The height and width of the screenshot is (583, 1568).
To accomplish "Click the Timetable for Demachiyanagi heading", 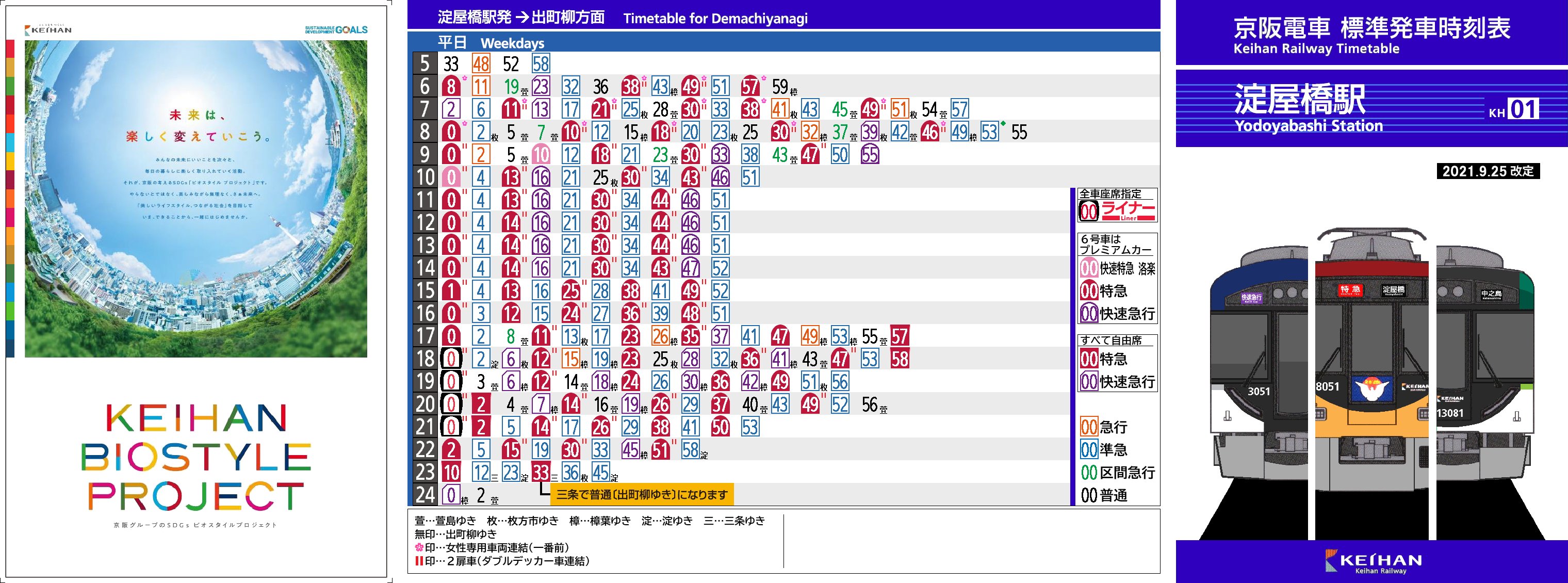I will pyautogui.click(x=715, y=18).
